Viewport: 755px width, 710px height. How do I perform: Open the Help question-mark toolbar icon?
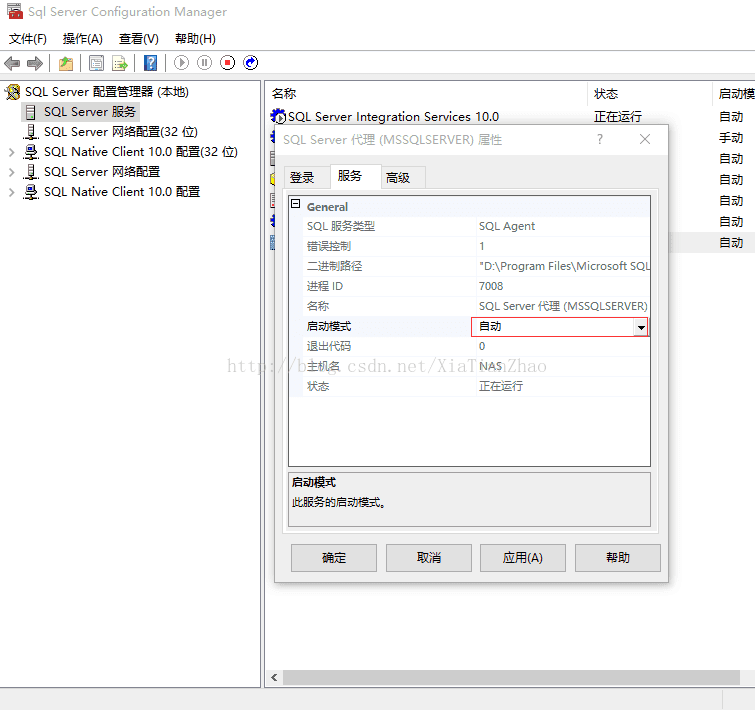coord(150,63)
